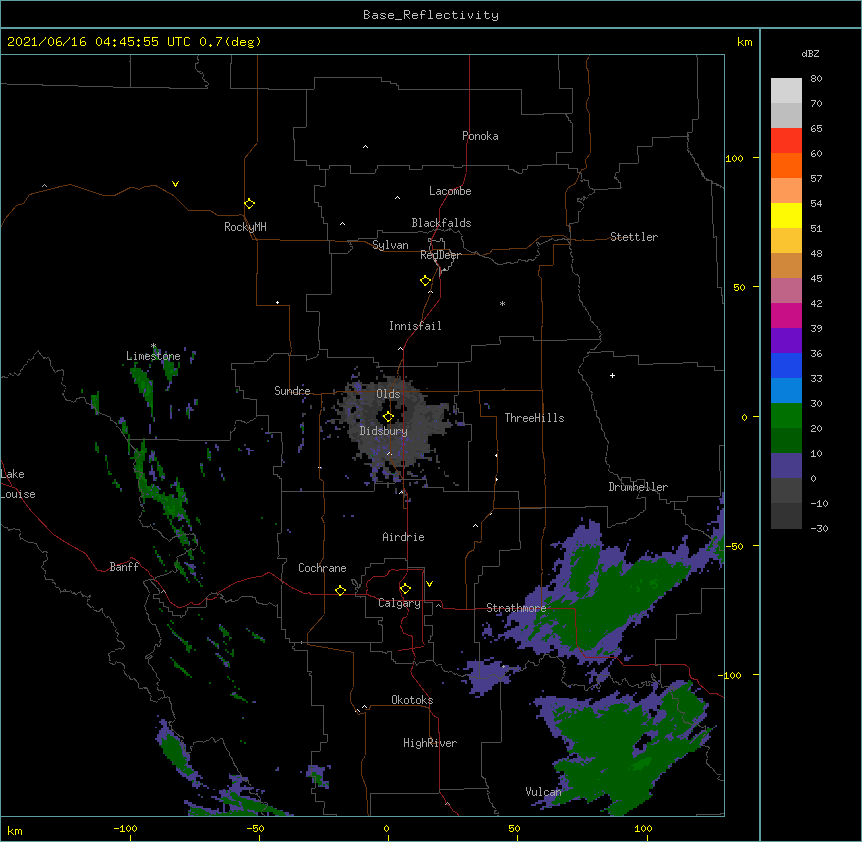Click the RockyMH city label
Screen dimensions: 862x842
coord(245,227)
